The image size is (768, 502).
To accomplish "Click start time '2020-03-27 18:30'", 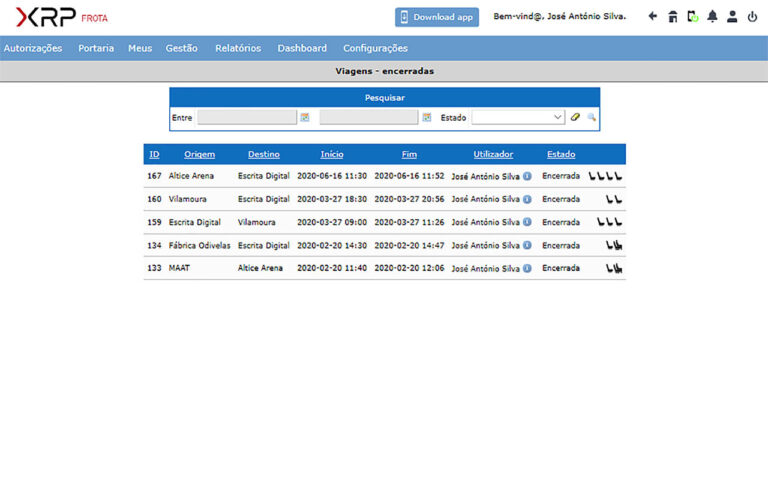I will (x=332, y=199).
